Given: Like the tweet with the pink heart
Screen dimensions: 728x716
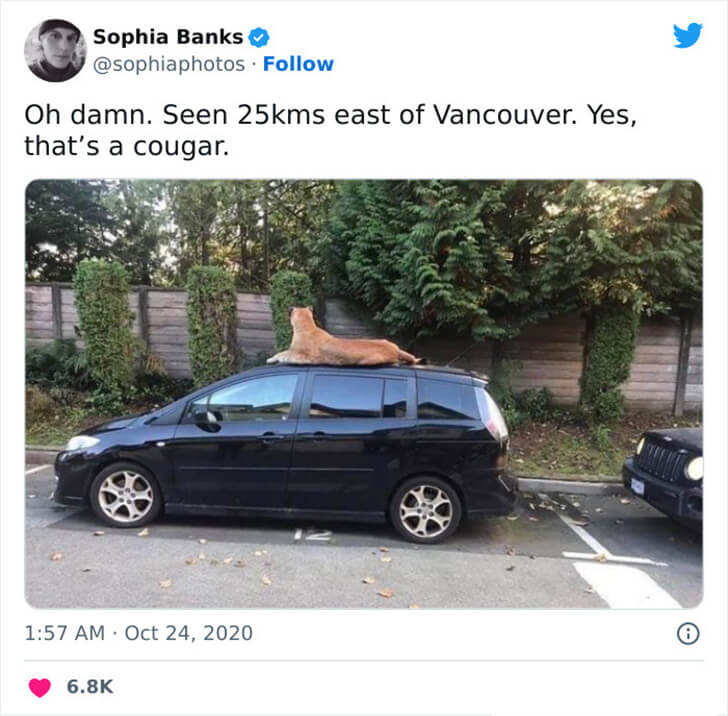Looking at the screenshot, I should 39,687.
